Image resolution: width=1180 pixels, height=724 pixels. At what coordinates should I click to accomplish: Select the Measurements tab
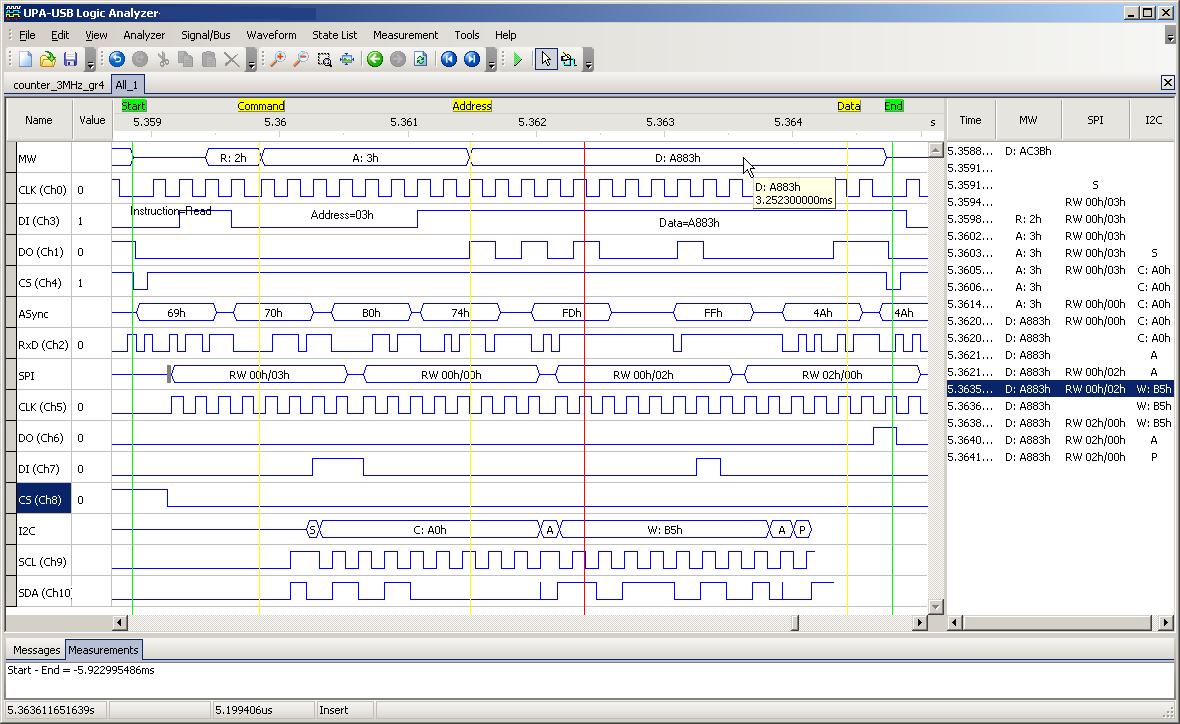[103, 650]
